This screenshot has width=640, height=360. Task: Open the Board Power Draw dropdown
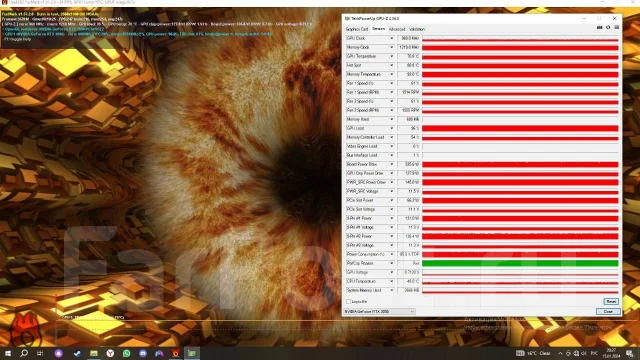pyautogui.click(x=391, y=164)
